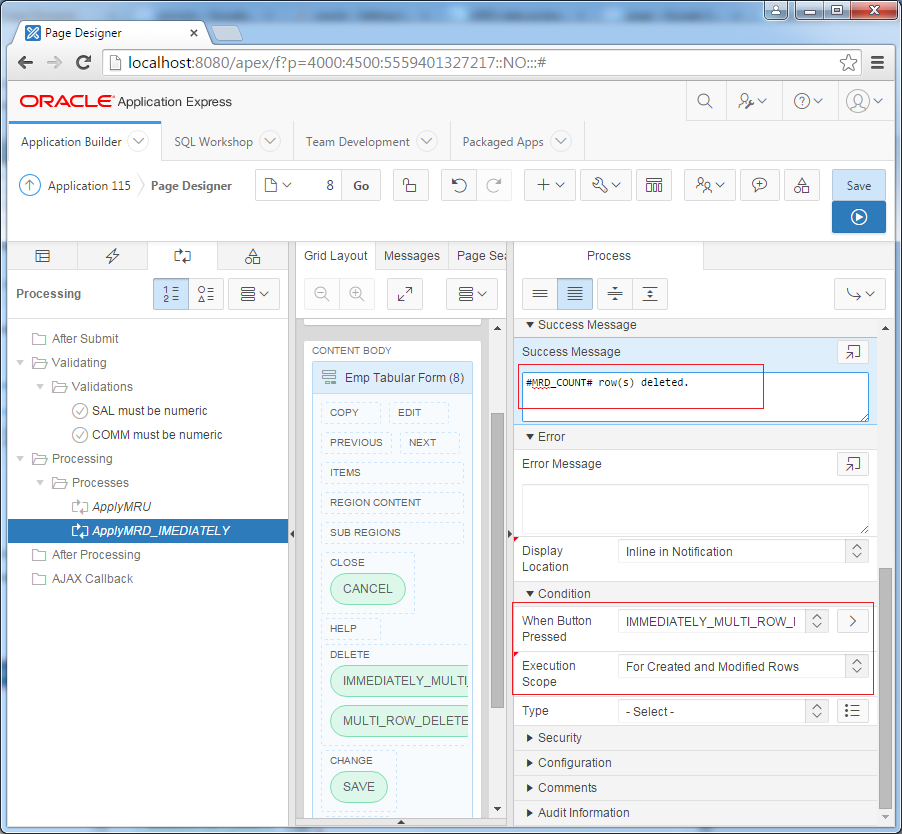
Task: Select the MULTI_ROW_DELETE button in layout
Action: 400,721
